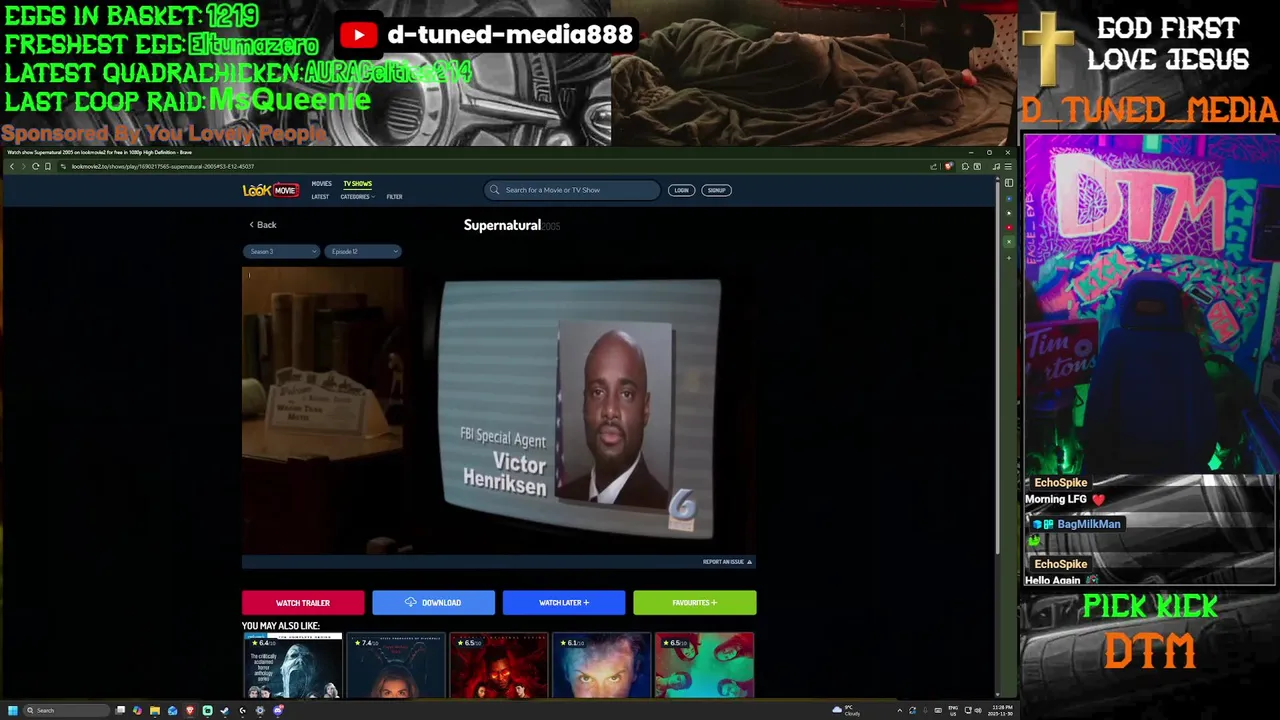Screen dimensions: 1280x720
Task: Add show to Watch Later
Action: pos(564,603)
